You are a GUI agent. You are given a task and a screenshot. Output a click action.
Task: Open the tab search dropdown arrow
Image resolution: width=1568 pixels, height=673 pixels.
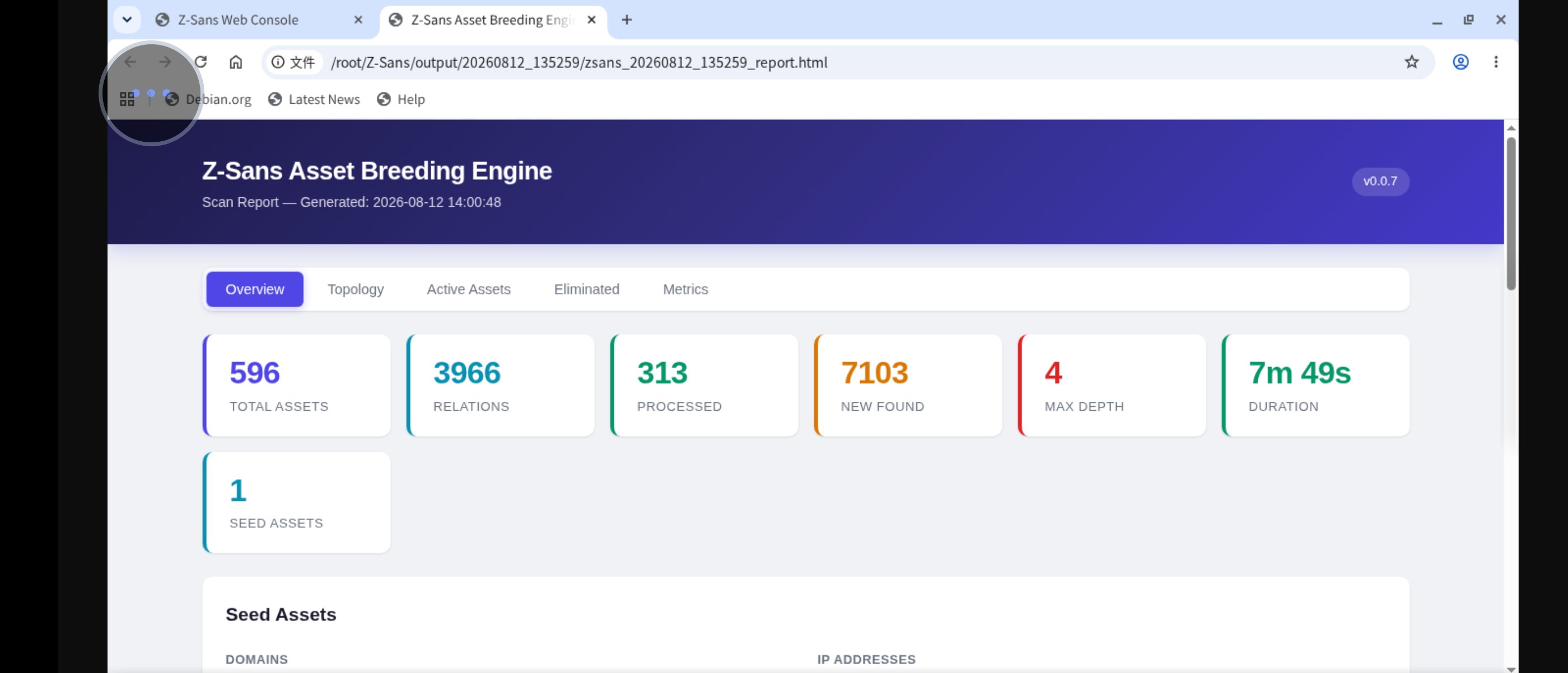point(127,20)
